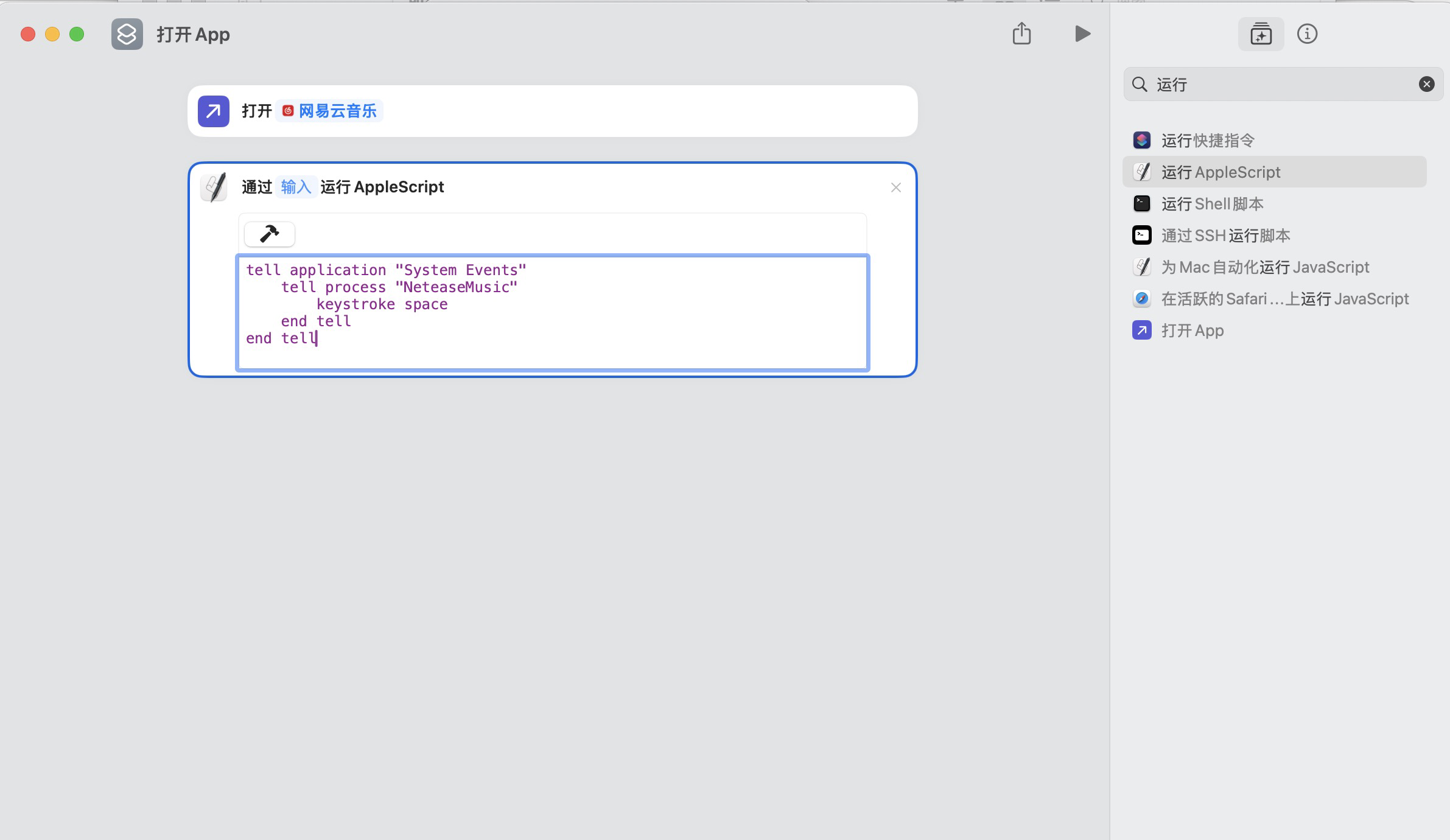The image size is (1450, 840).
Task: Change the 网易云音乐 app parameter
Action: click(x=330, y=111)
